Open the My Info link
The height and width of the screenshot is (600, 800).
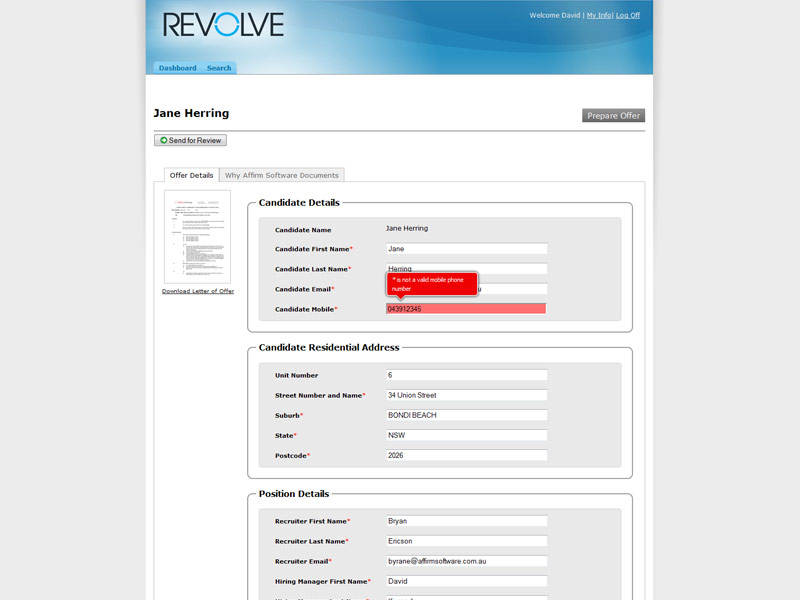coord(599,16)
